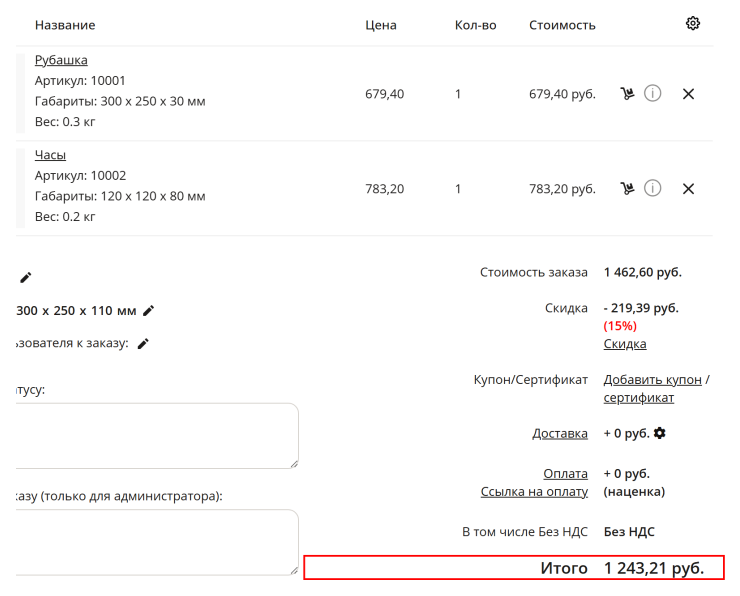Click into the status comment text area
740x596 pixels.
[x=157, y=436]
